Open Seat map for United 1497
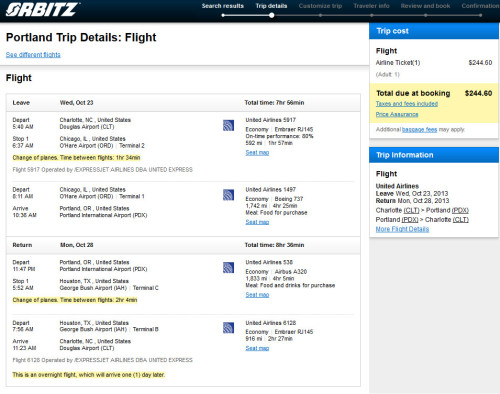The height and width of the screenshot is (394, 500). [257, 222]
